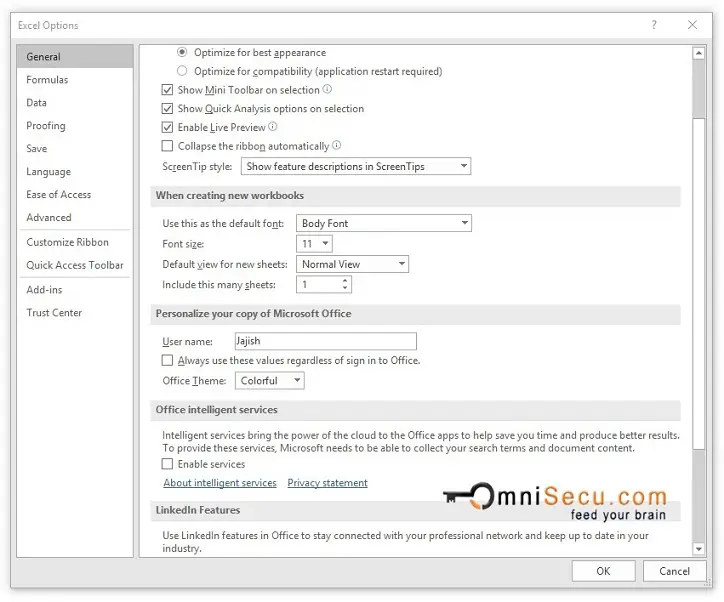Open the Trust Center category

pyautogui.click(x=54, y=313)
